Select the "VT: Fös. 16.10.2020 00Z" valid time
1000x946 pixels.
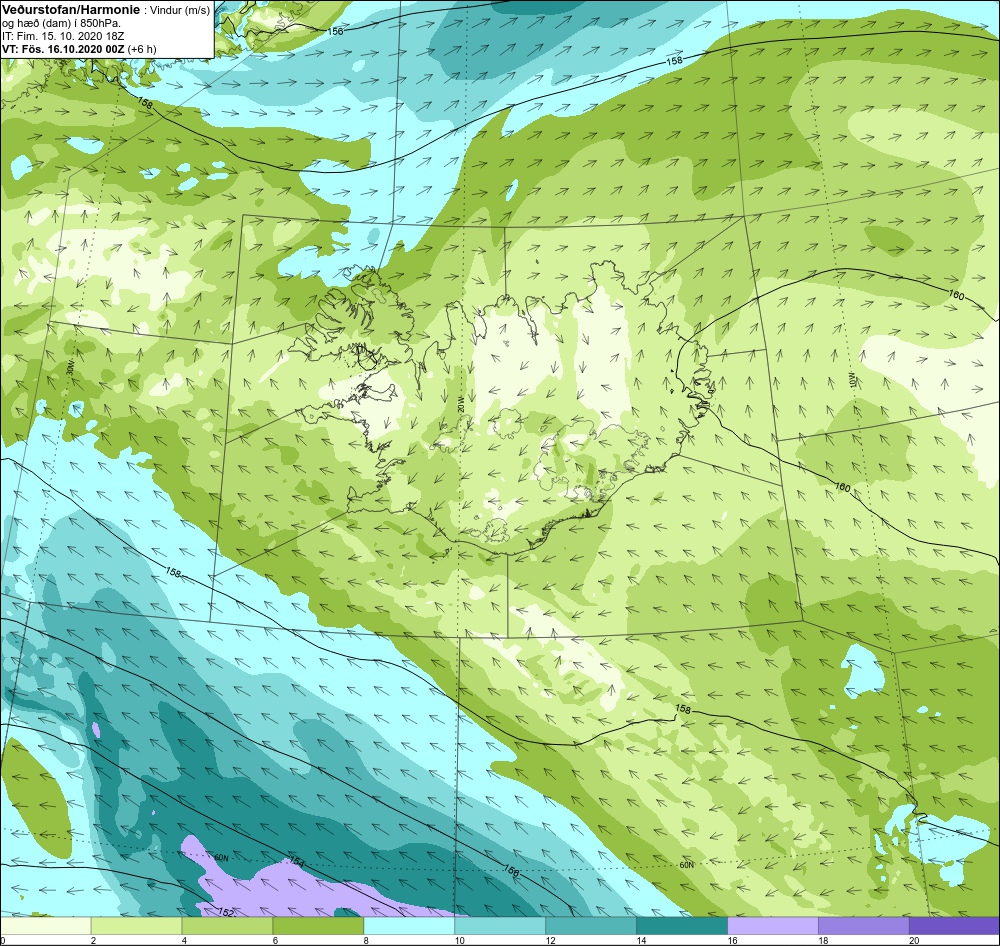64,48
